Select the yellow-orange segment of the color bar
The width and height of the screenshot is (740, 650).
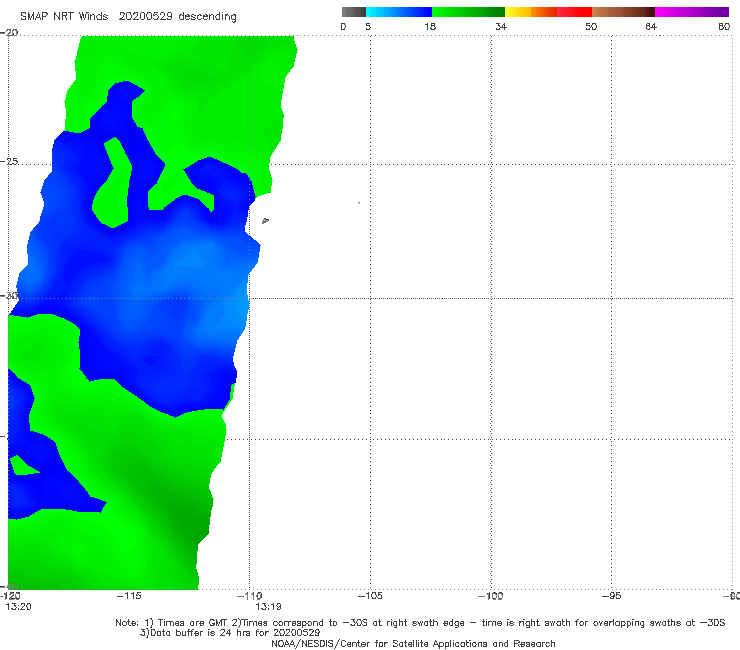click(x=531, y=12)
